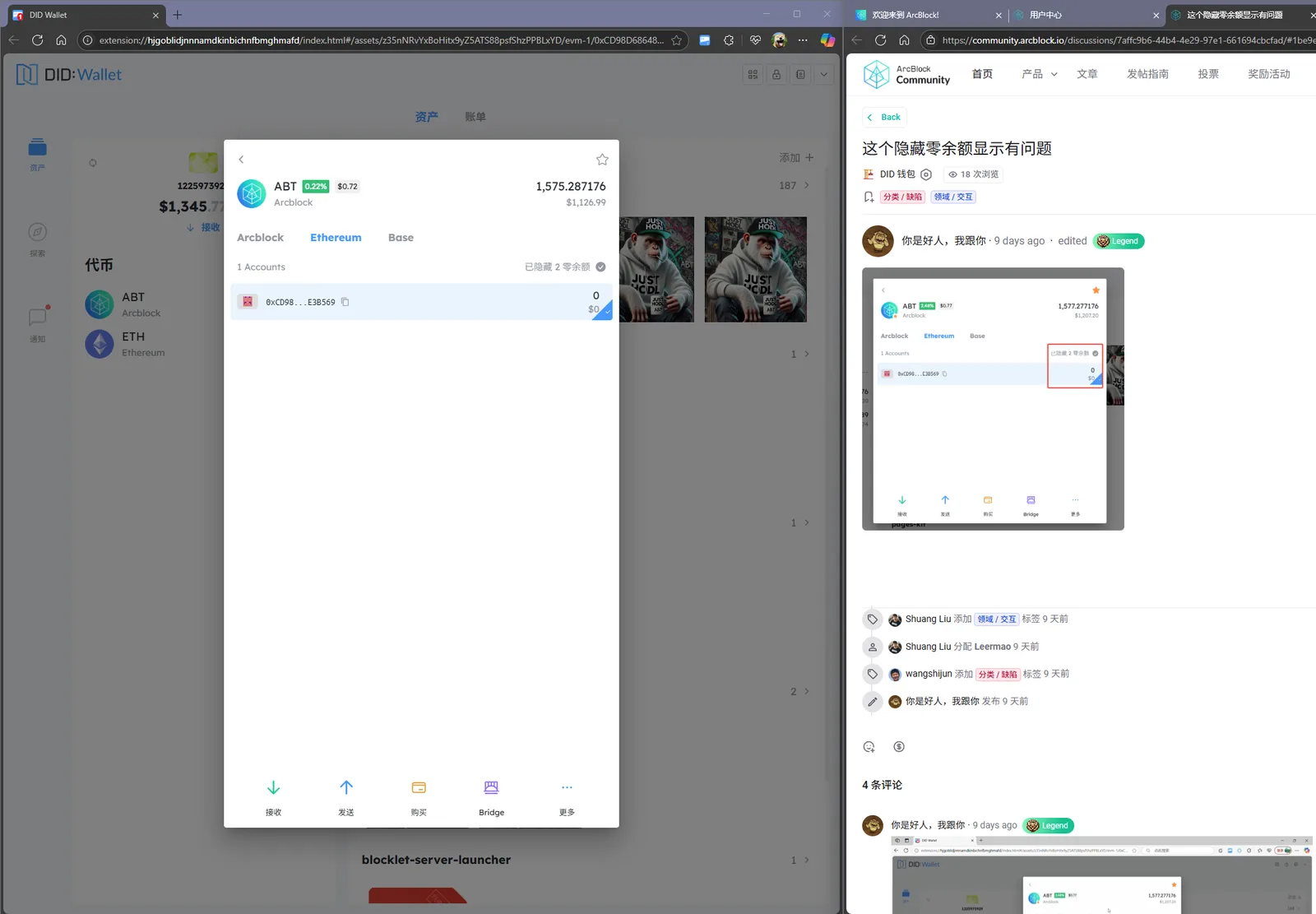1316x914 pixels.
Task: Click the Receive (接收) down-arrow icon in dialog footer
Action: coord(274,788)
